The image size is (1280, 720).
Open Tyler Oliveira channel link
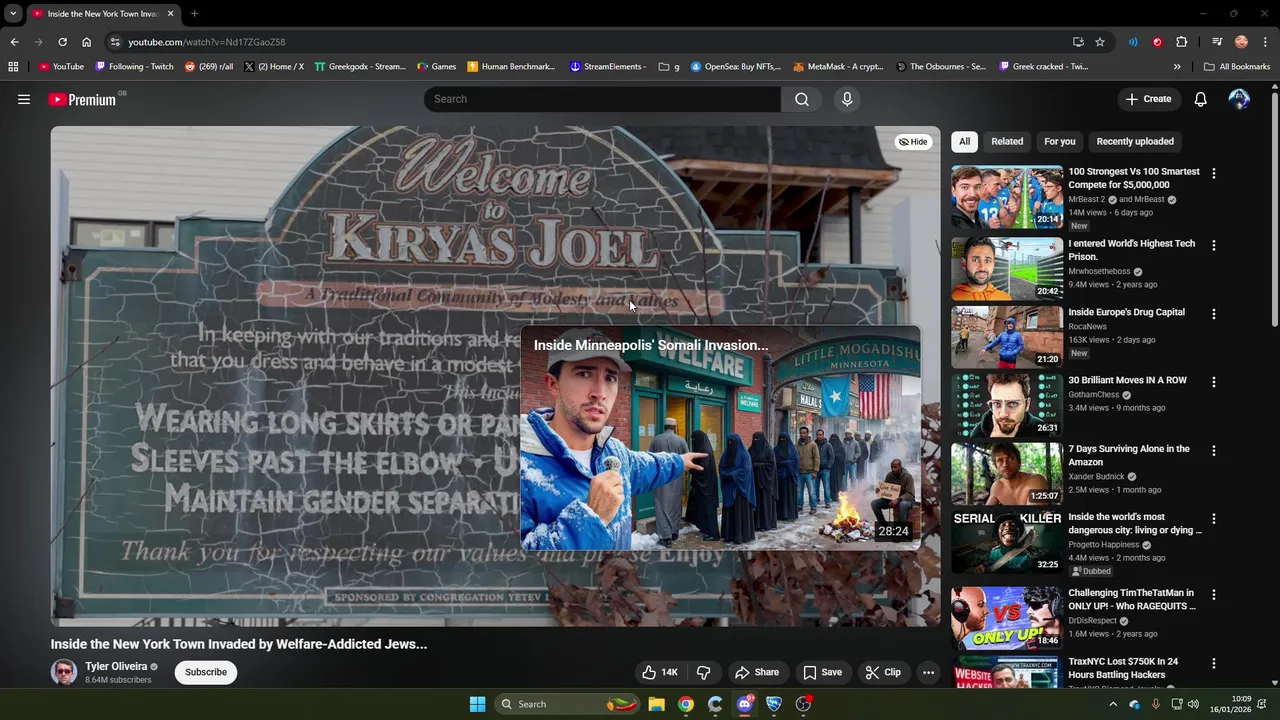pos(116,666)
